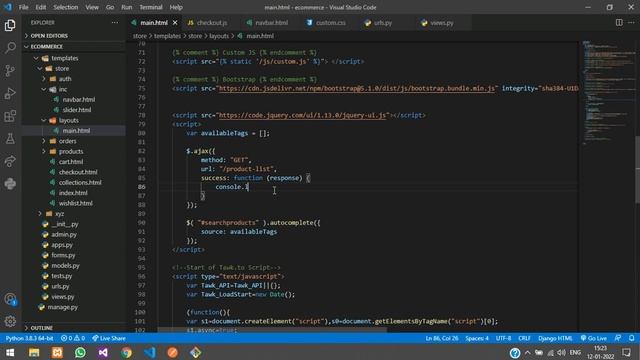
Task: Go to line via Ln 86, Col 26
Action: tap(442, 338)
